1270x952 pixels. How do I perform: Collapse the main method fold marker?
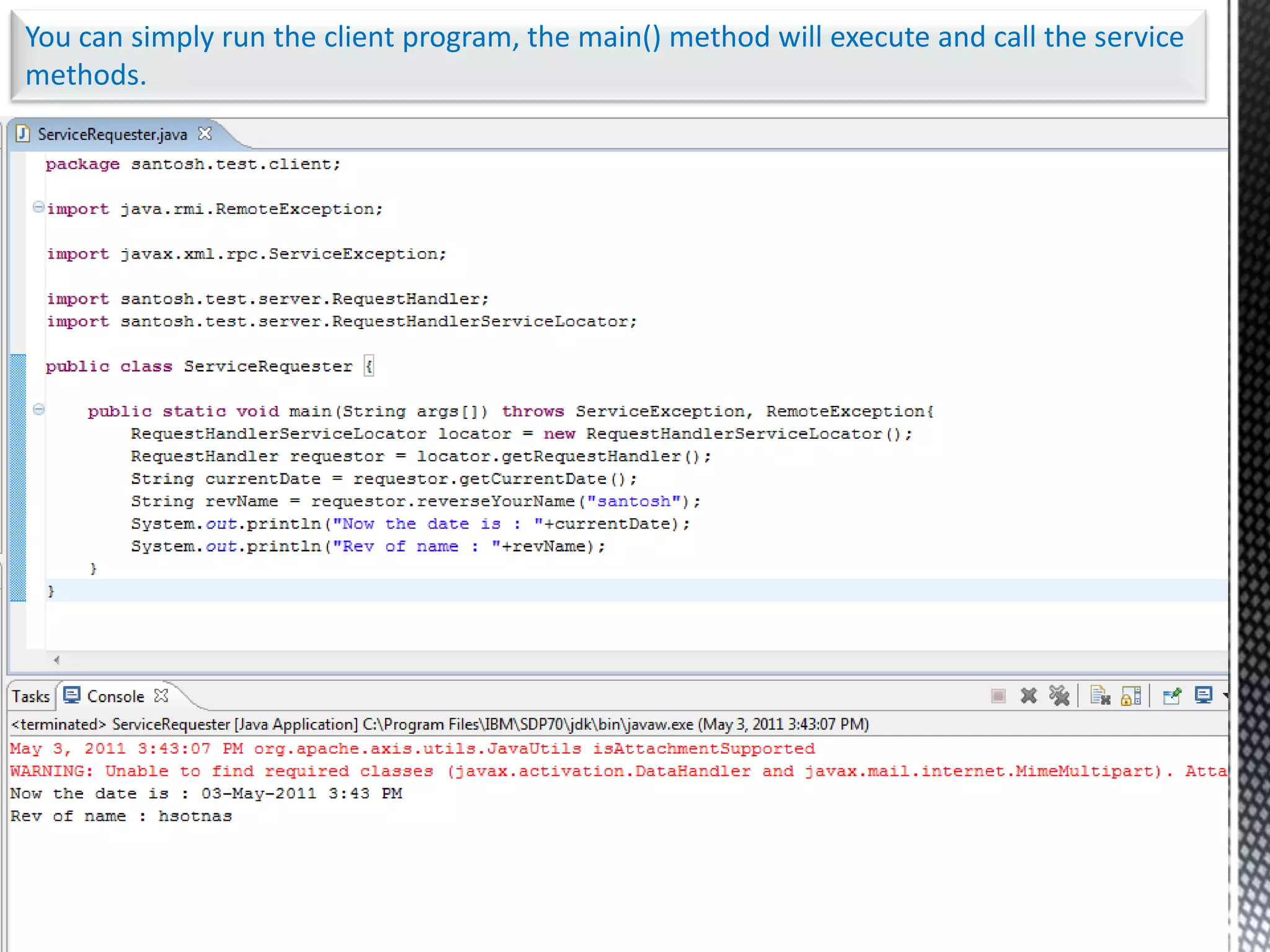click(x=38, y=409)
